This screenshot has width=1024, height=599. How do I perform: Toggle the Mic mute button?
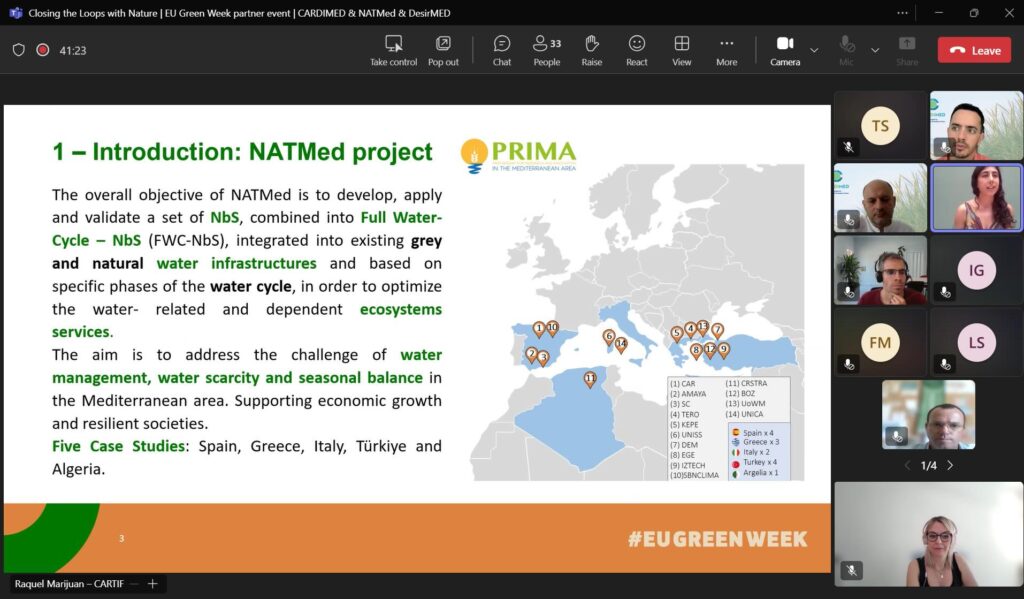[846, 50]
